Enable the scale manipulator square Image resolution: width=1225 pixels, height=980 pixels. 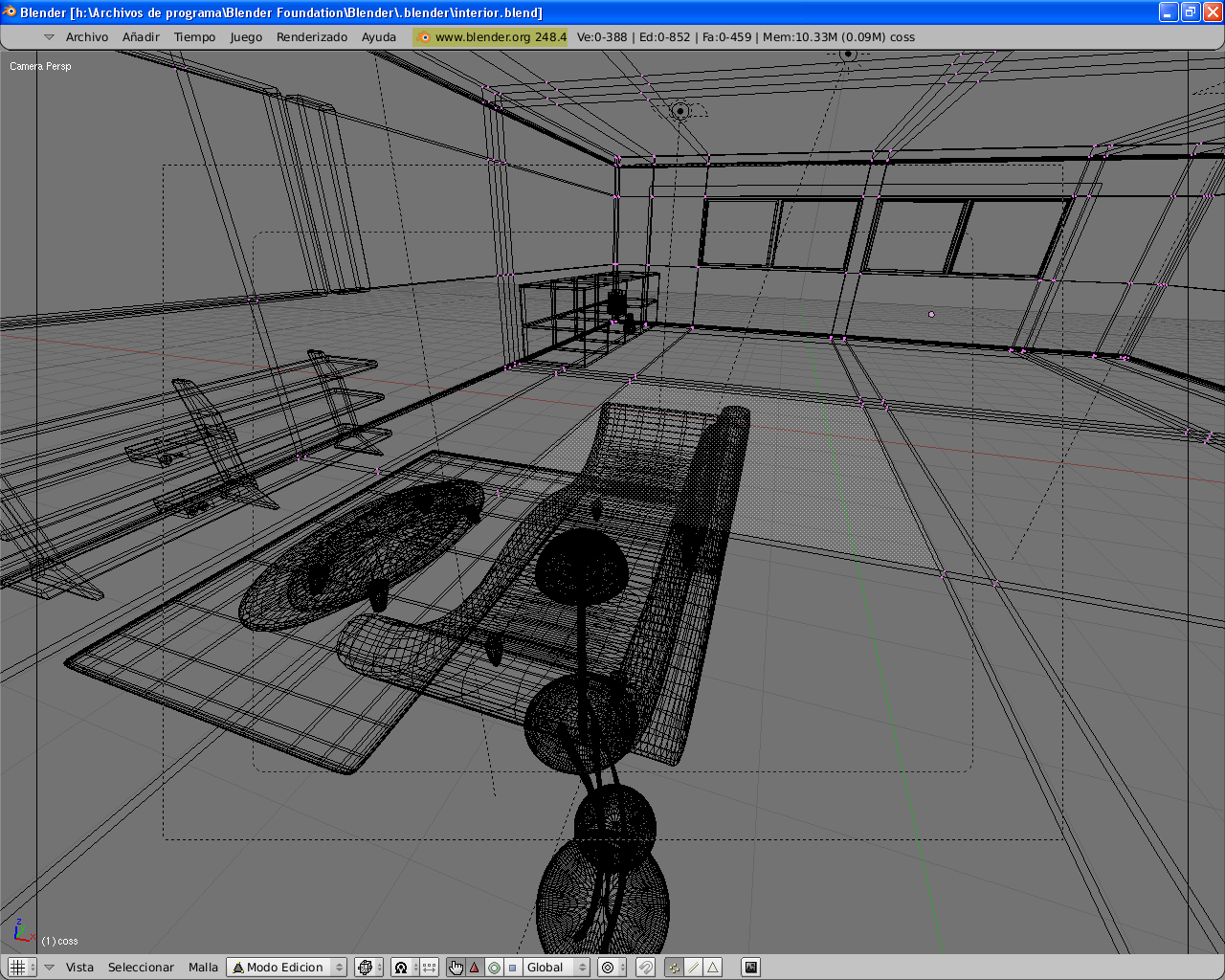point(513,968)
